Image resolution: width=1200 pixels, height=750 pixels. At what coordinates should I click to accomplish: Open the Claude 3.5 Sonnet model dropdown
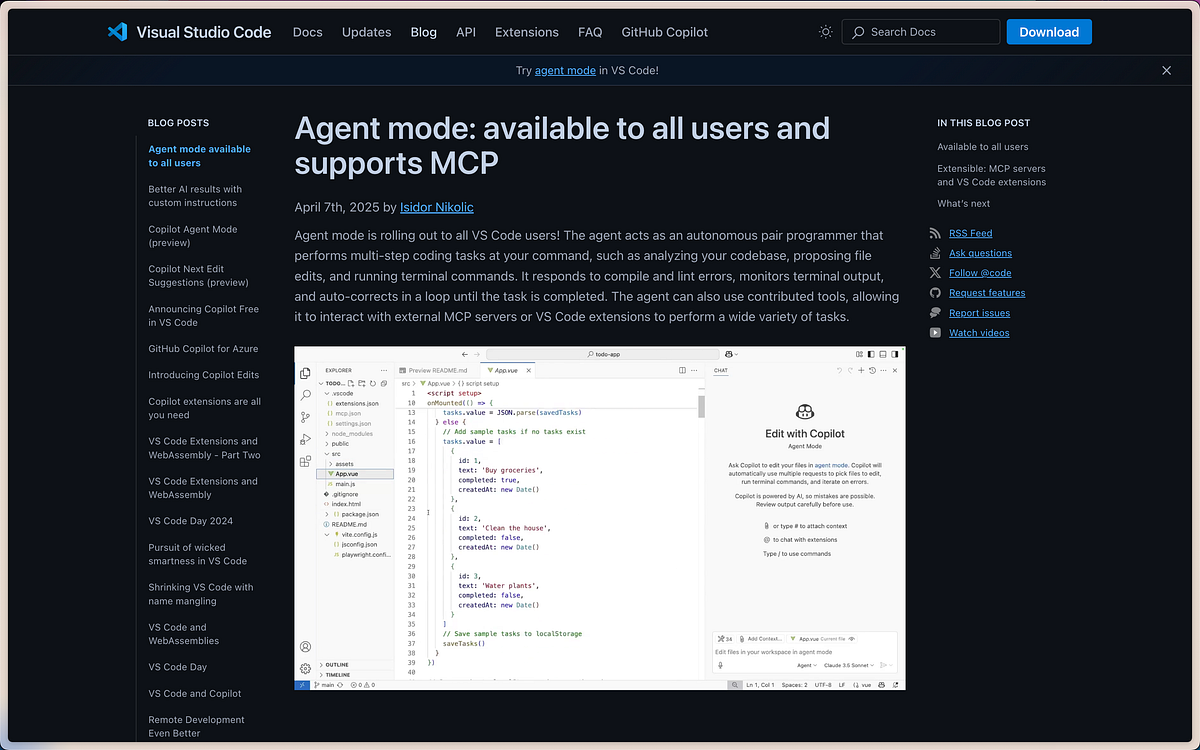(847, 665)
